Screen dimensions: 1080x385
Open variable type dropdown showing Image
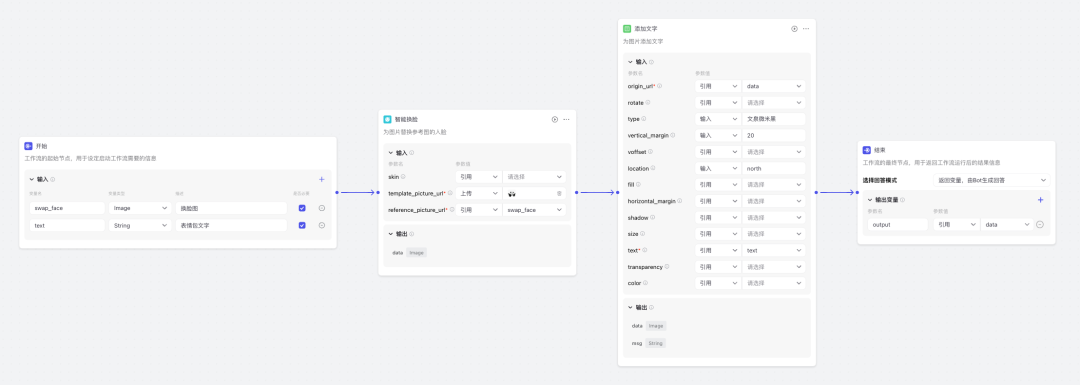pos(140,208)
